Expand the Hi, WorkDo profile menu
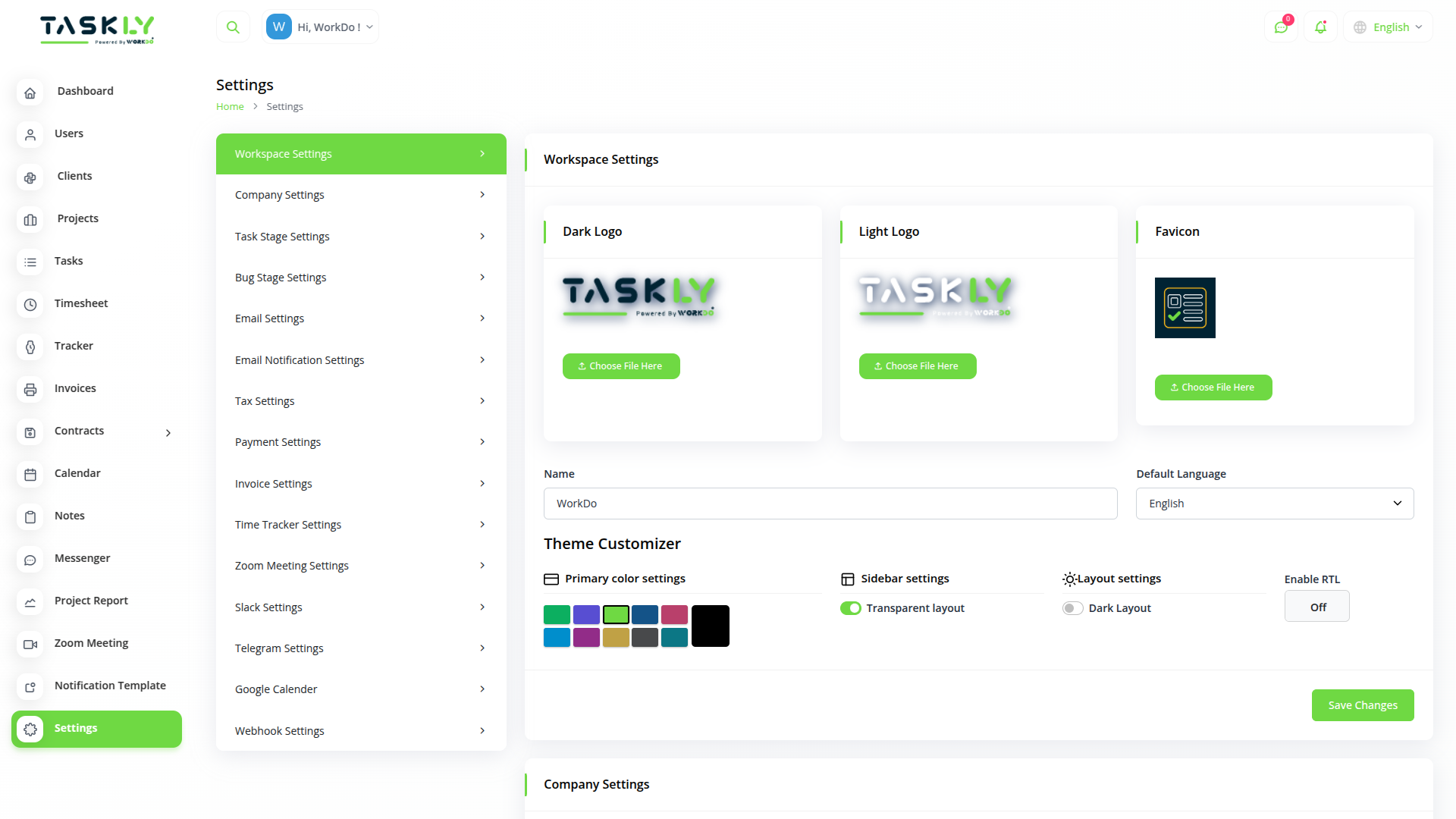The height and width of the screenshot is (819, 1456). coord(320,26)
